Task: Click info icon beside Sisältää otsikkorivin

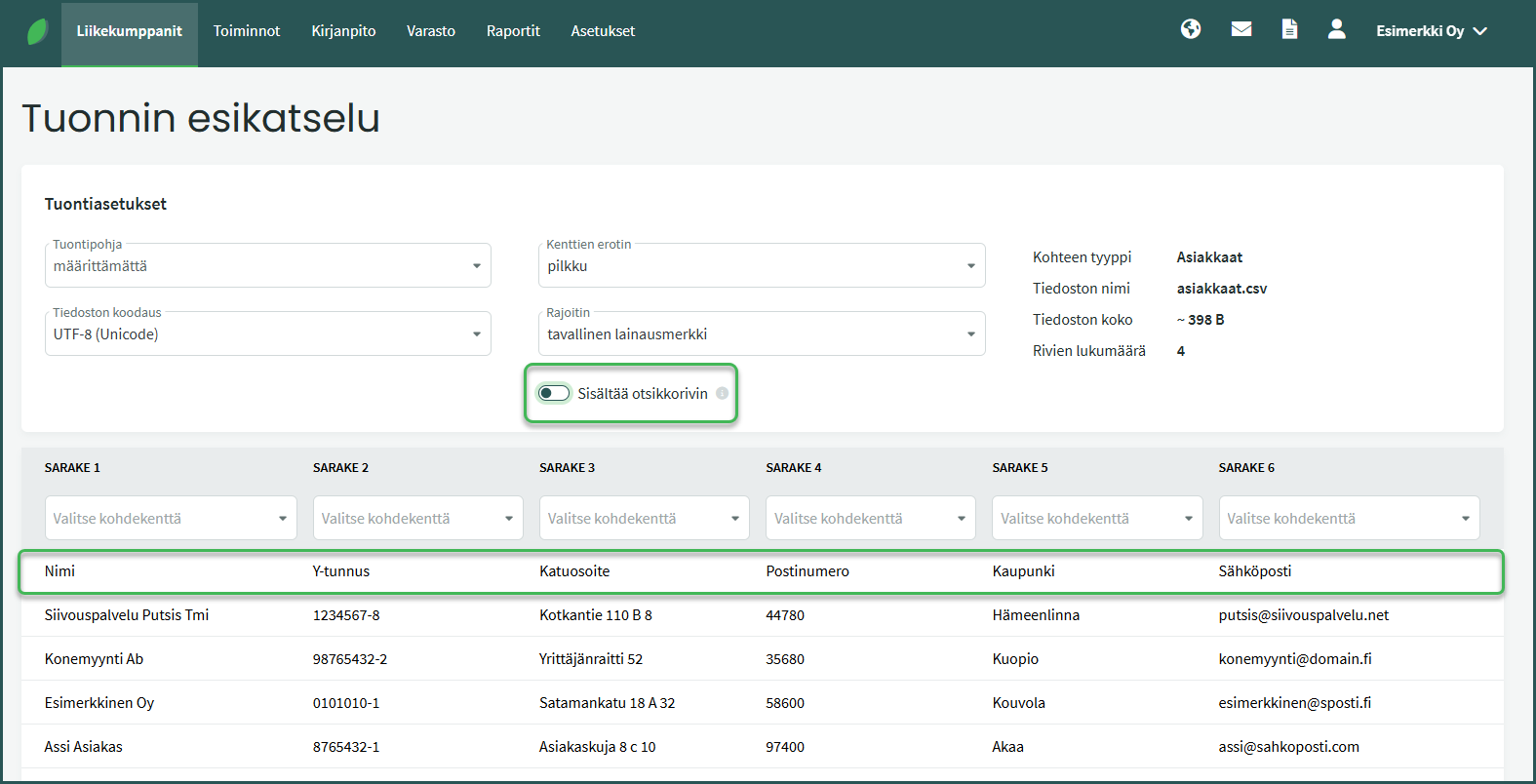Action: pos(722,393)
